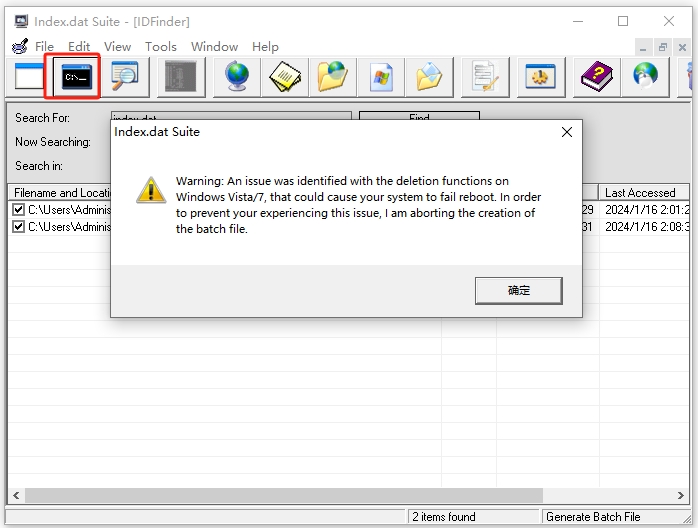Click the horizontal scrollbar left arrow
This screenshot has width=698, height=528.
(16, 496)
